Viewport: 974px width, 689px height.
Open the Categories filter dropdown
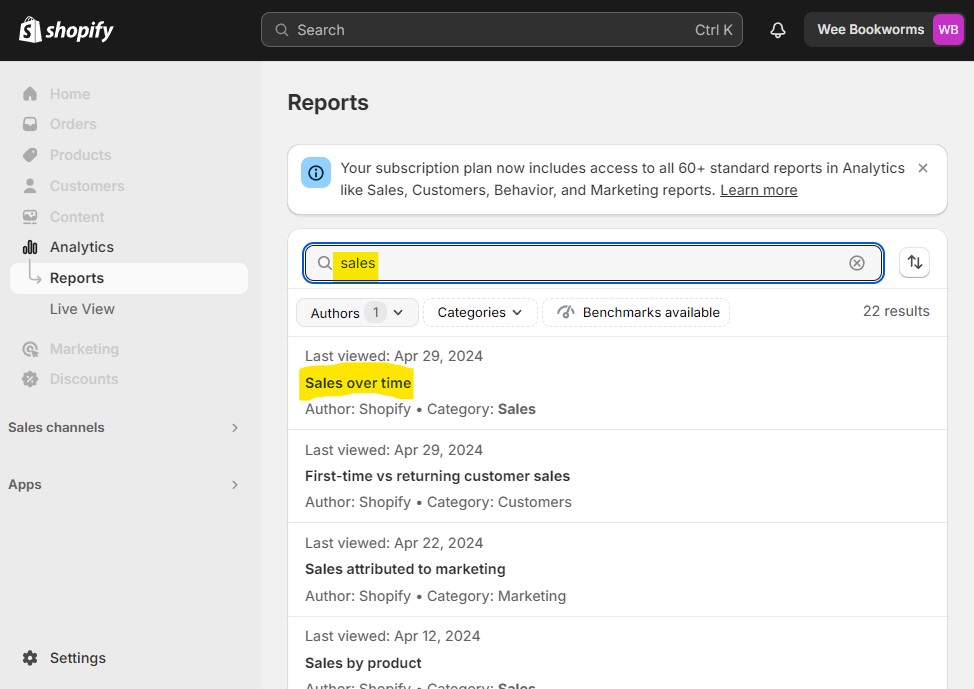click(480, 313)
